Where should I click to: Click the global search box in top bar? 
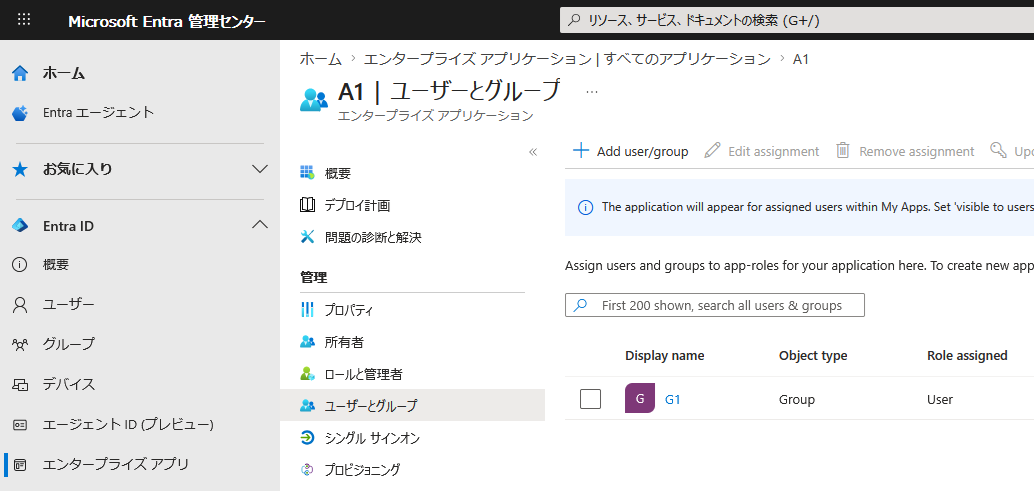pos(797,20)
